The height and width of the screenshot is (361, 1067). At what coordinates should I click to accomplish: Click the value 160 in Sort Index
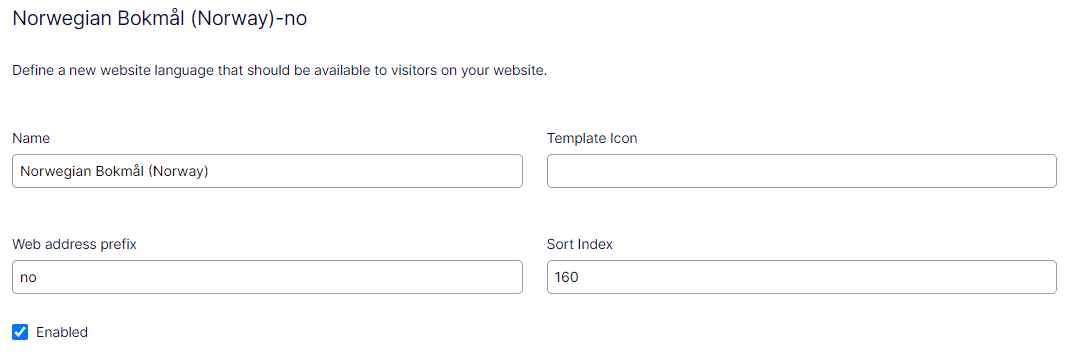tap(566, 277)
